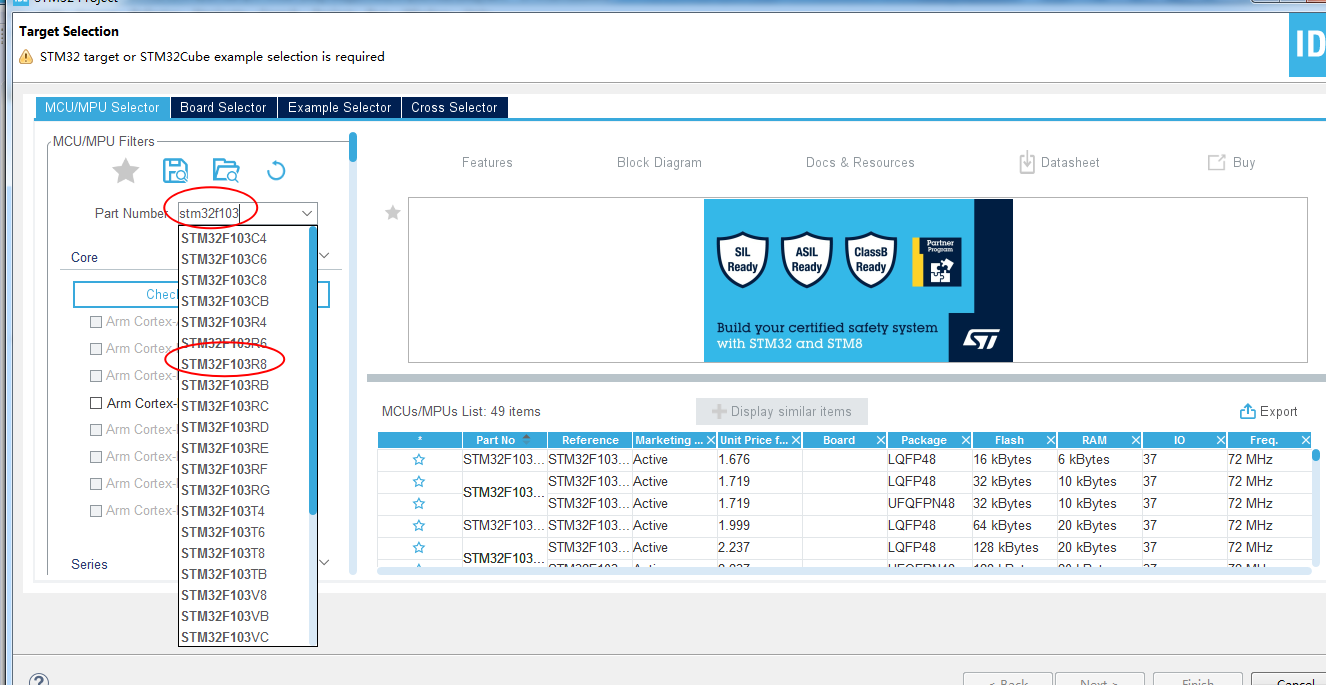The image size is (1326, 685).
Task: Choose STM32F103CB in the dropdown
Action: click(224, 301)
